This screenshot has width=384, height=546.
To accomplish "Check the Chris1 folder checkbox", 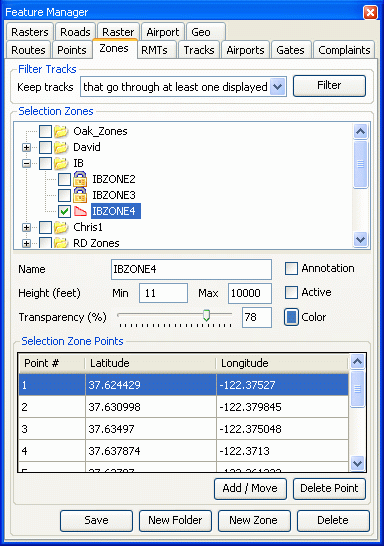I will point(45,227).
